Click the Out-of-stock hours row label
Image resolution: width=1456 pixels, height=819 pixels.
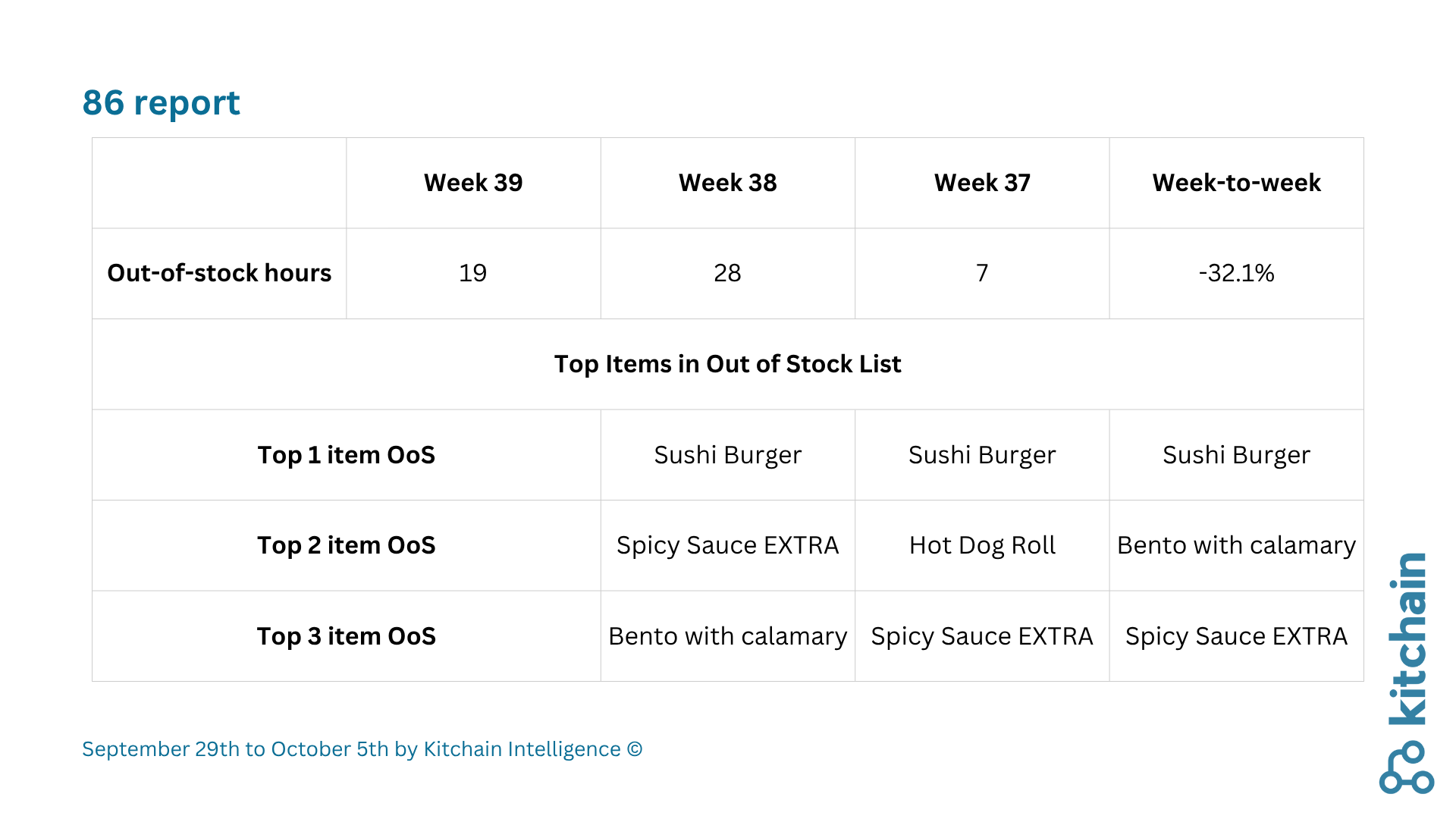(219, 273)
